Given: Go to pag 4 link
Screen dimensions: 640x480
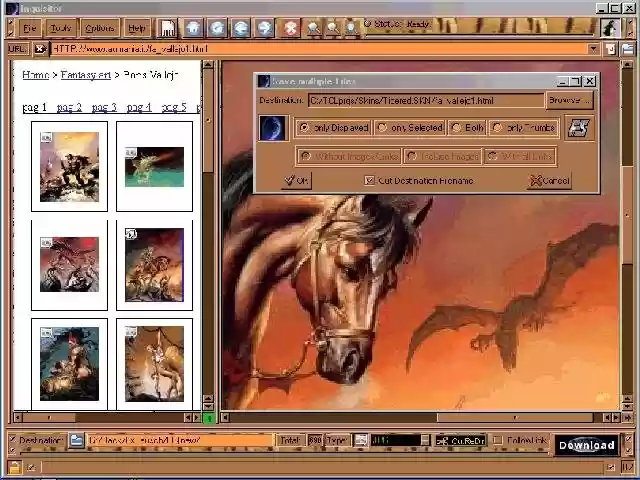Looking at the screenshot, I should 139,107.
